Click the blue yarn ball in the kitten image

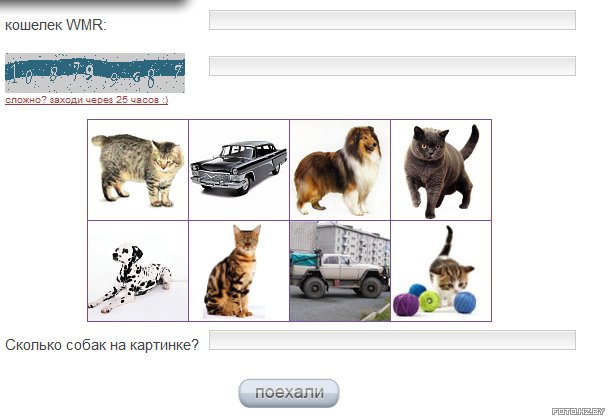pyautogui.click(x=465, y=302)
